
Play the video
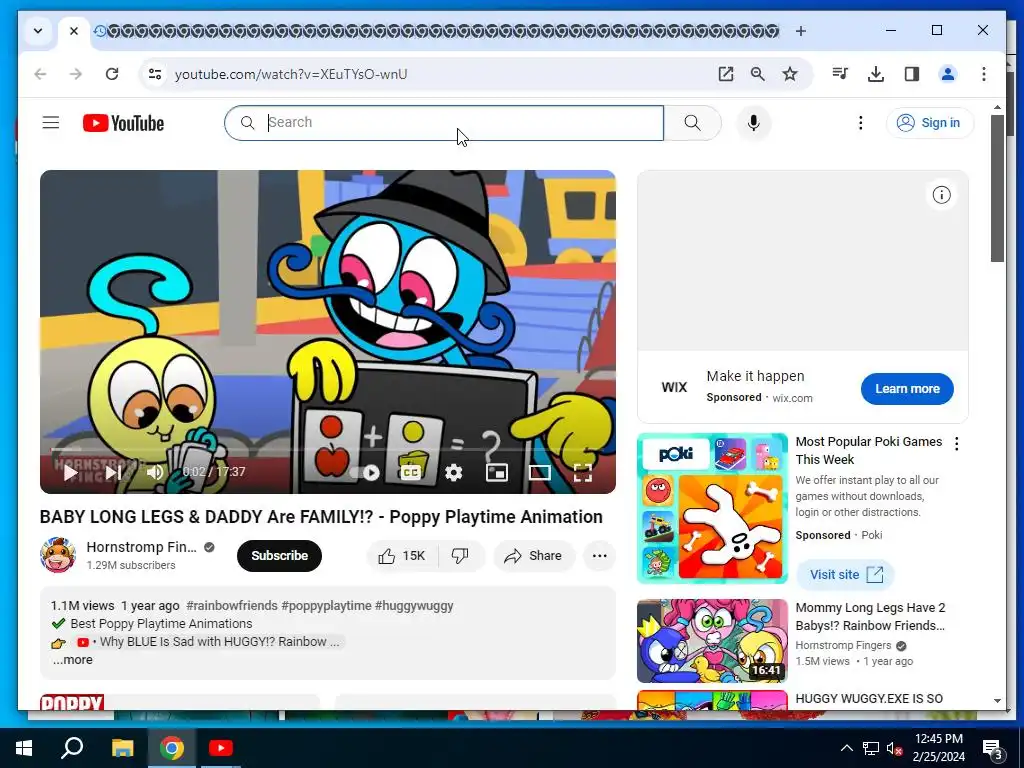pyautogui.click(x=70, y=472)
